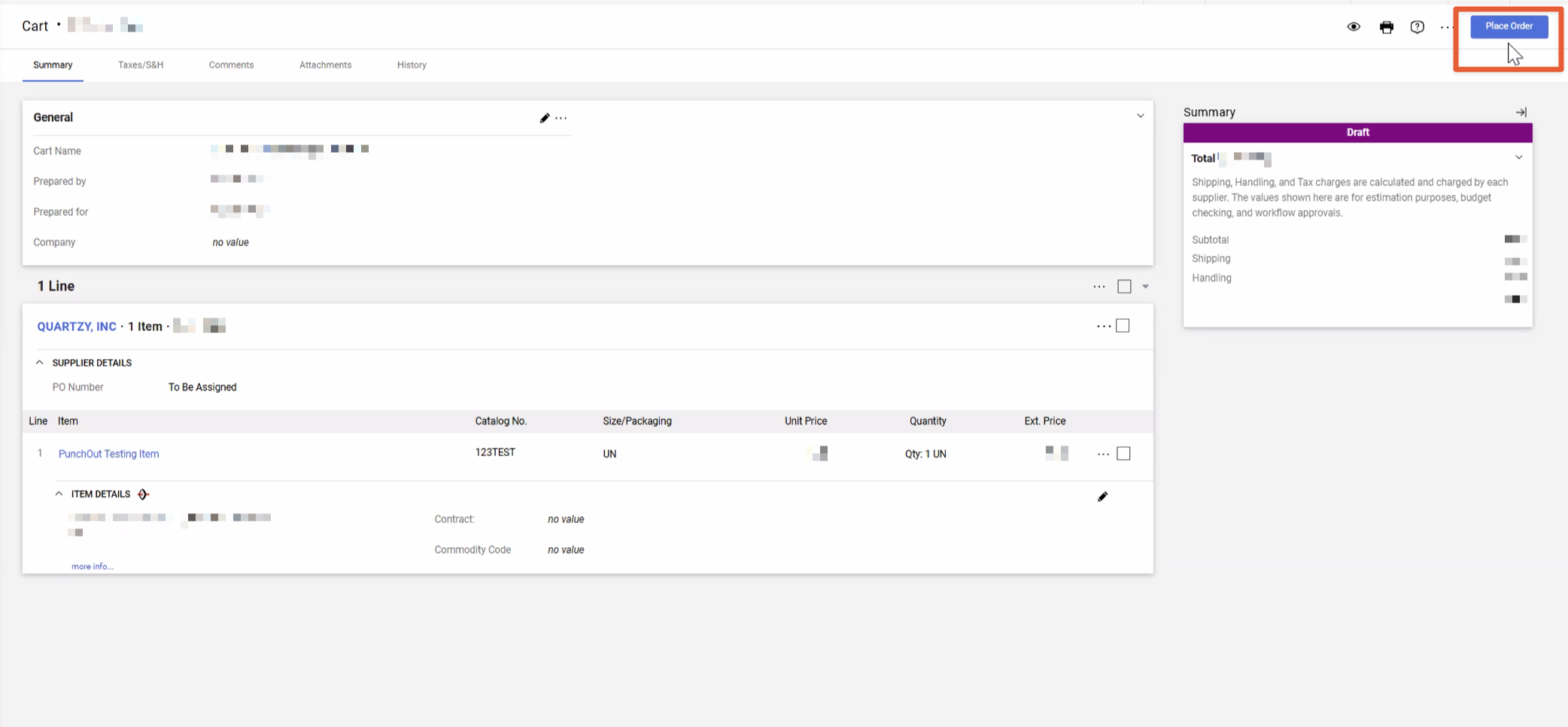The width and height of the screenshot is (1568, 727).
Task: Collapse the General section chevron
Action: click(x=1141, y=116)
